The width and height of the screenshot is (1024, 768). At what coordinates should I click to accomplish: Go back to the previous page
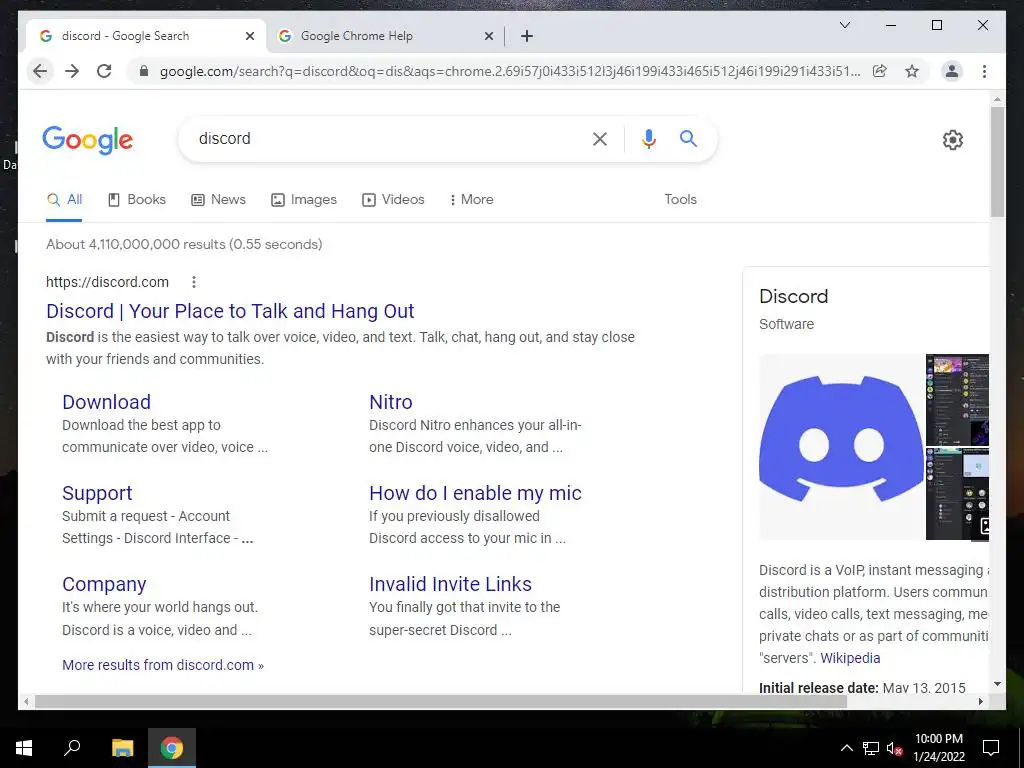click(x=40, y=71)
